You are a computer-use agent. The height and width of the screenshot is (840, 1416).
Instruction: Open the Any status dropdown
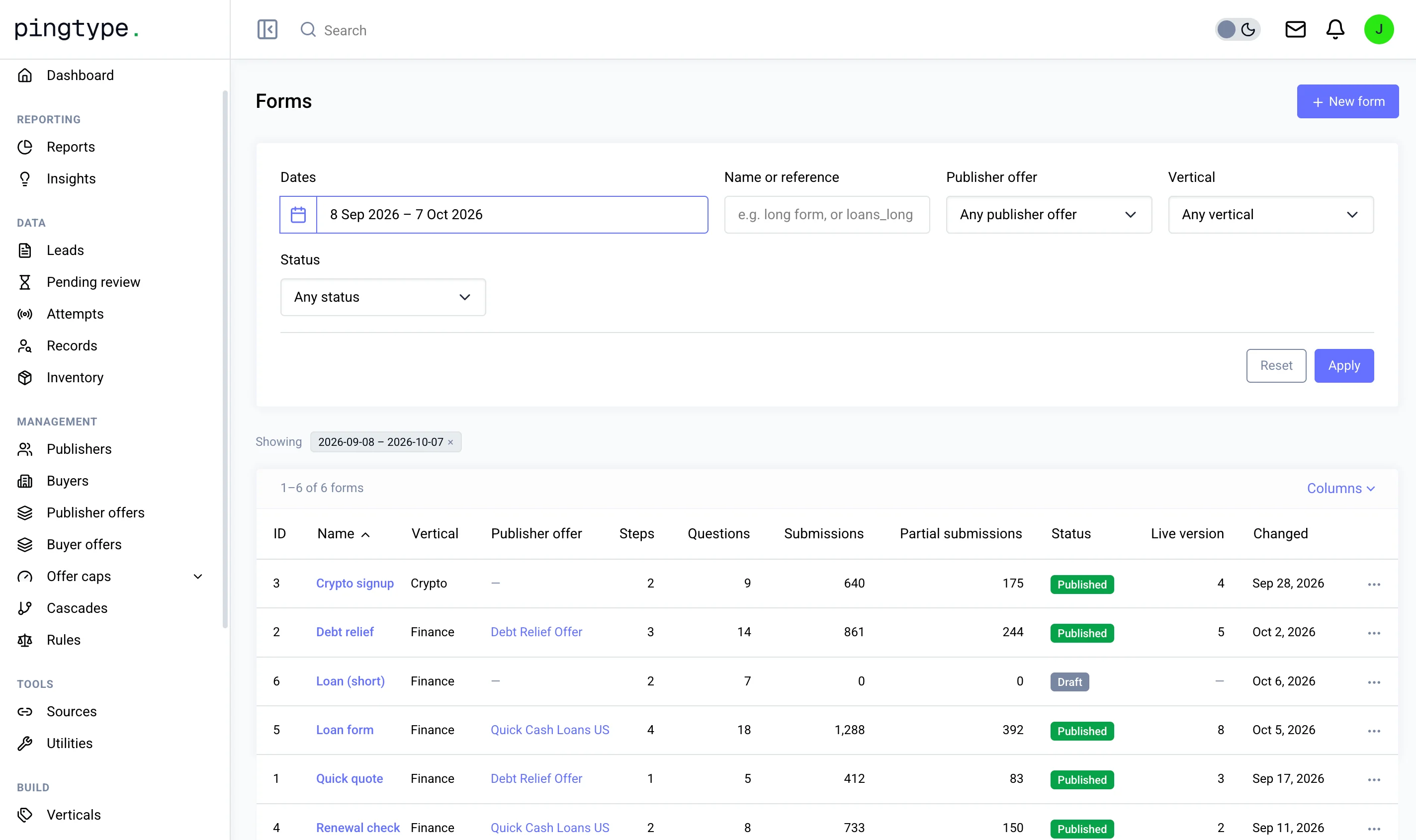(x=383, y=297)
